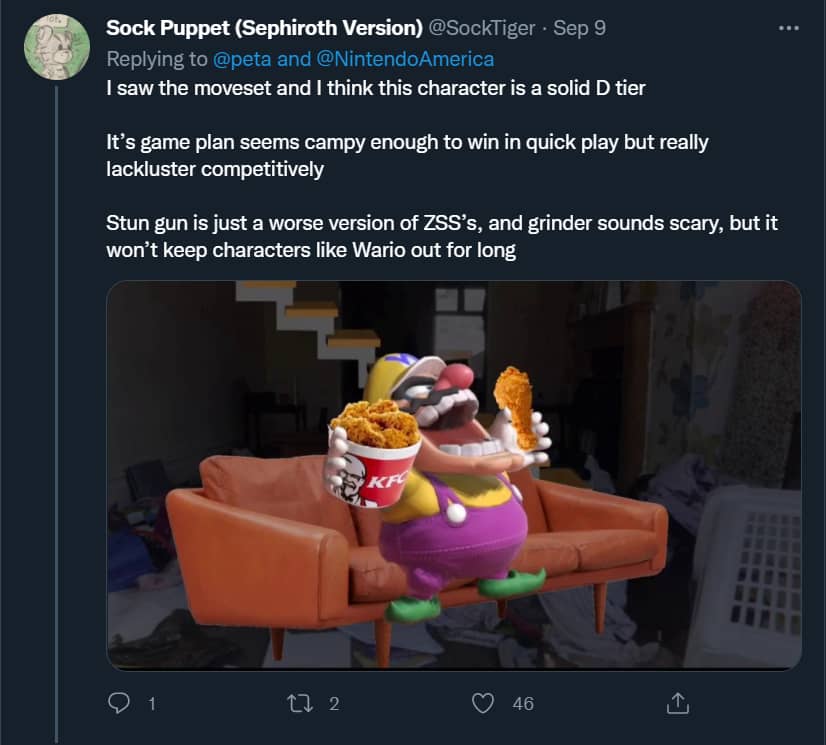Click the reply speech bubble icon

(x=120, y=703)
